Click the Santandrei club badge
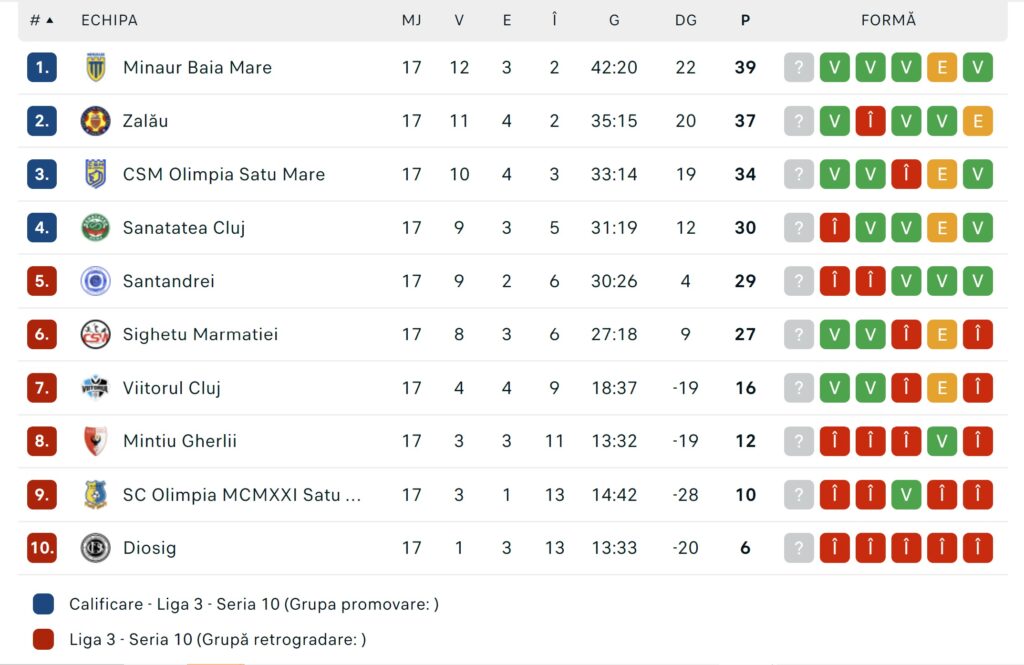This screenshot has width=1024, height=665. click(x=95, y=281)
